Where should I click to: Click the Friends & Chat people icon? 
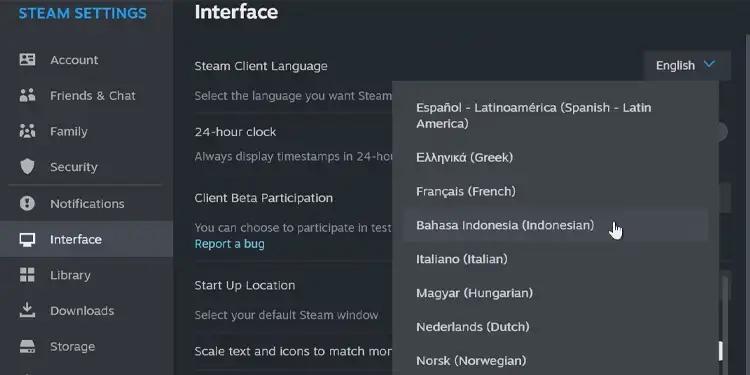point(27,95)
